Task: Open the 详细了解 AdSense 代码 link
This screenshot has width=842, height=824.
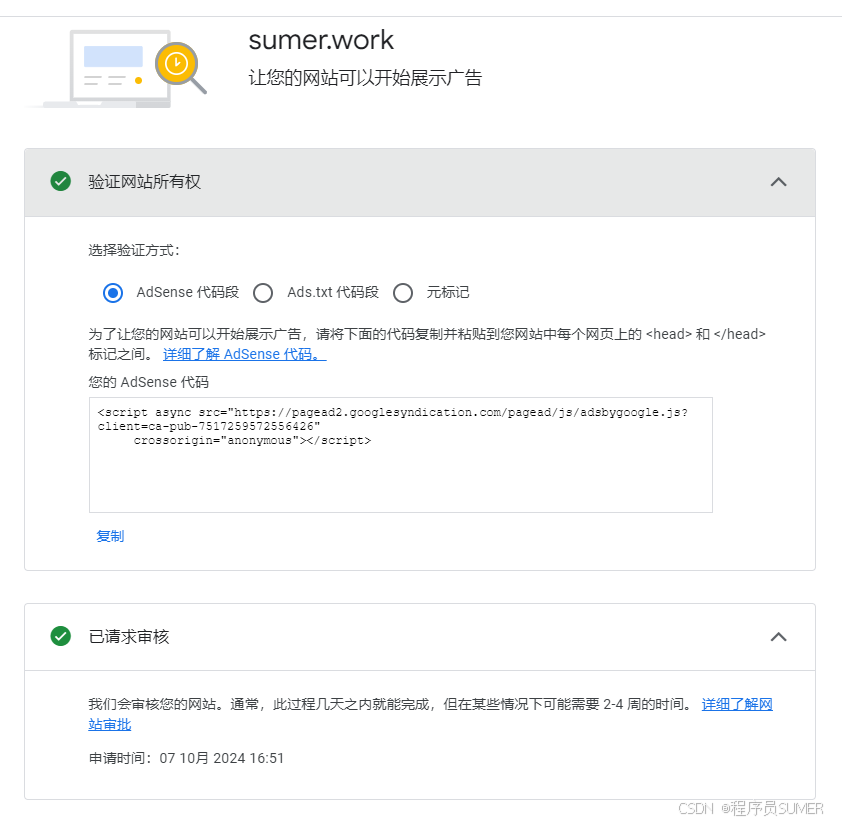Action: [244, 355]
